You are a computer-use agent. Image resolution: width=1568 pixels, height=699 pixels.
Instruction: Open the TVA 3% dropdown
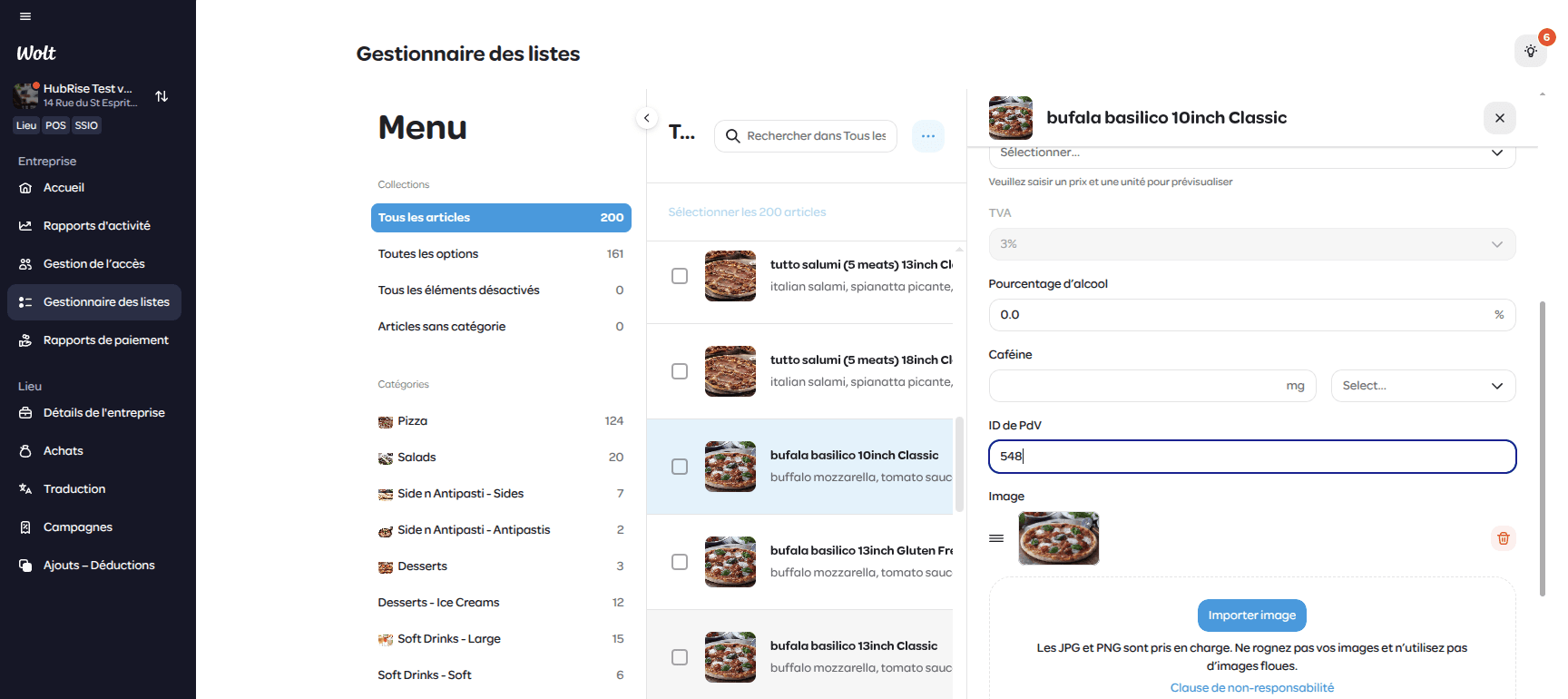tap(1251, 244)
